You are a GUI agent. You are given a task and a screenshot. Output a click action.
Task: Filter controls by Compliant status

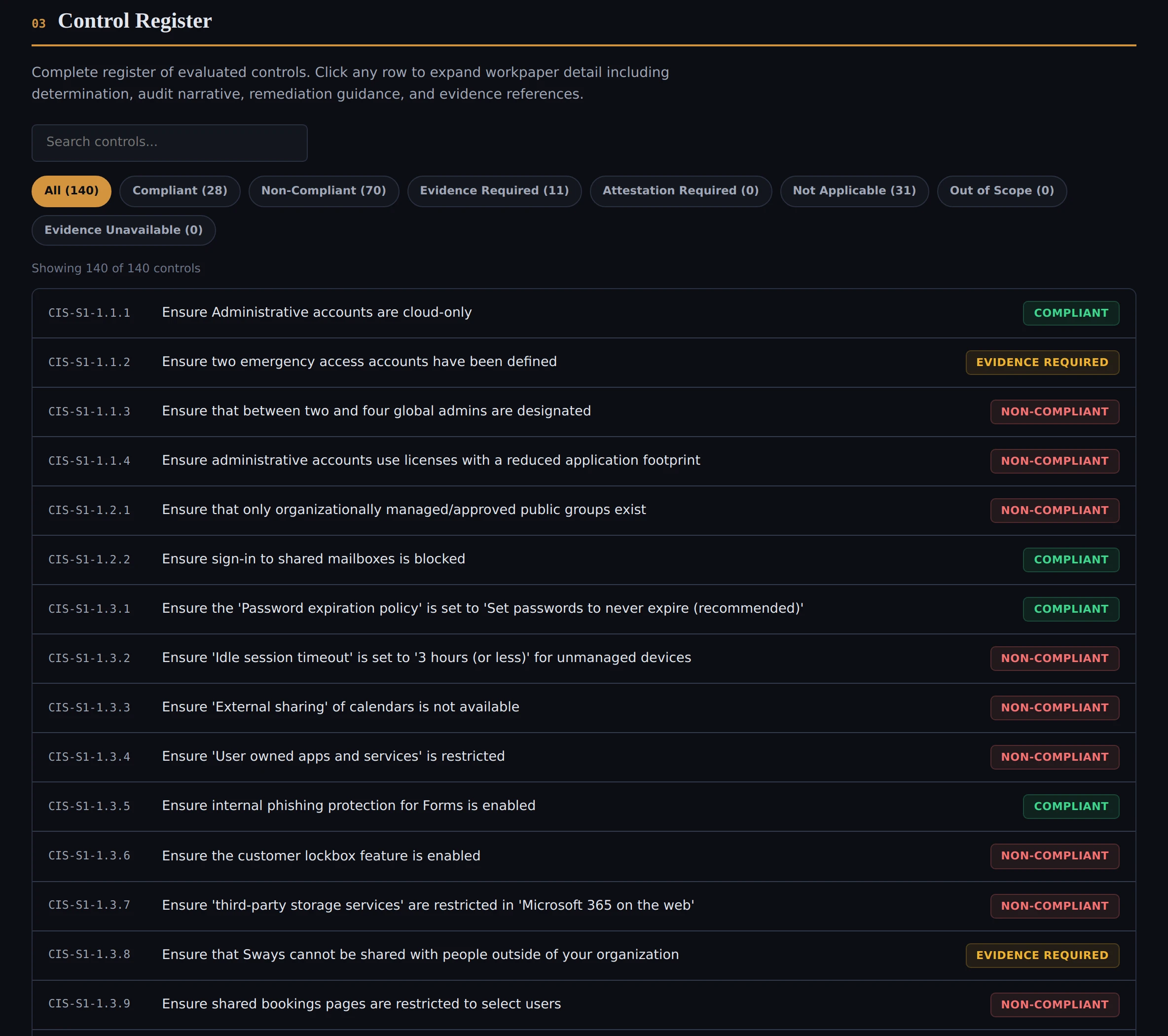click(180, 190)
